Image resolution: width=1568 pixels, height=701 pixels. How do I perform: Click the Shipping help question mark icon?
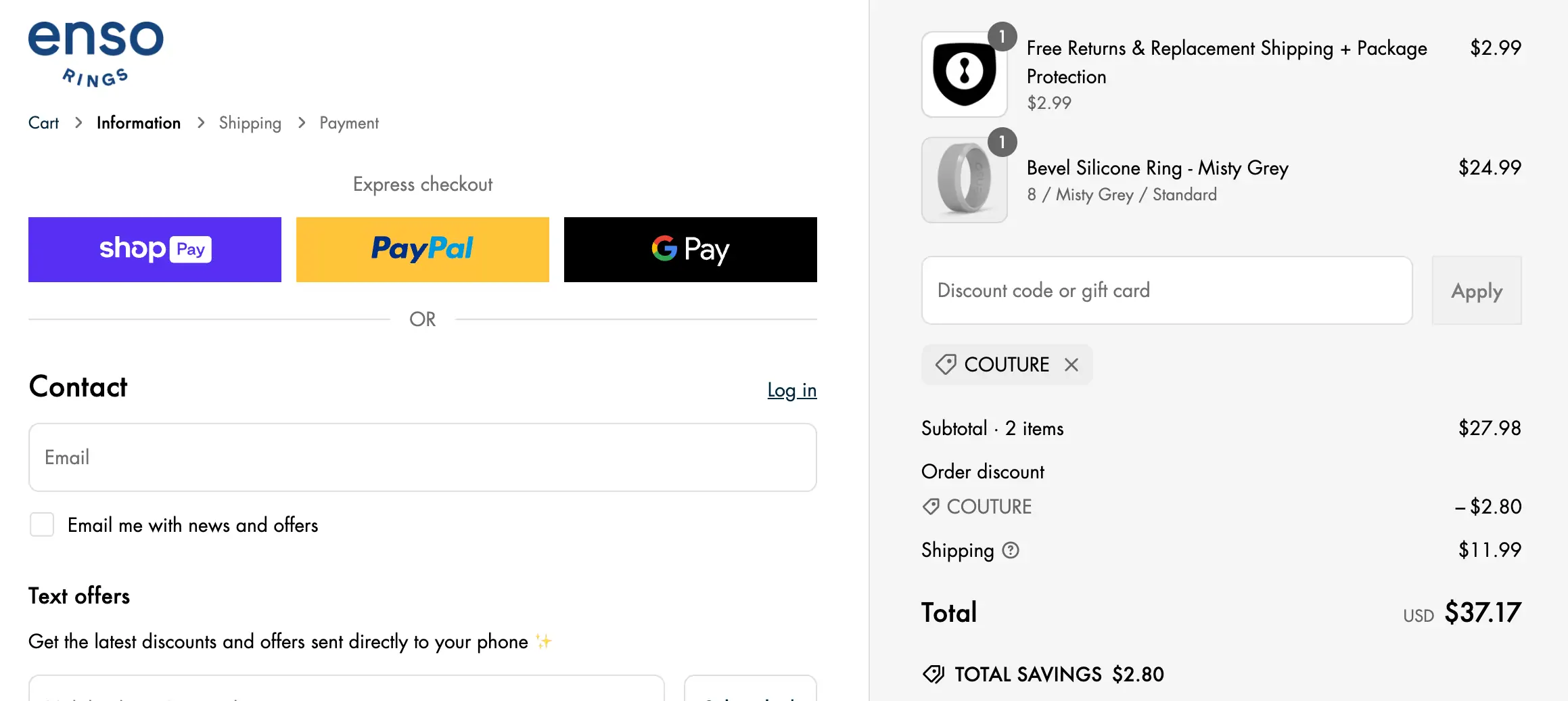pyautogui.click(x=1011, y=550)
